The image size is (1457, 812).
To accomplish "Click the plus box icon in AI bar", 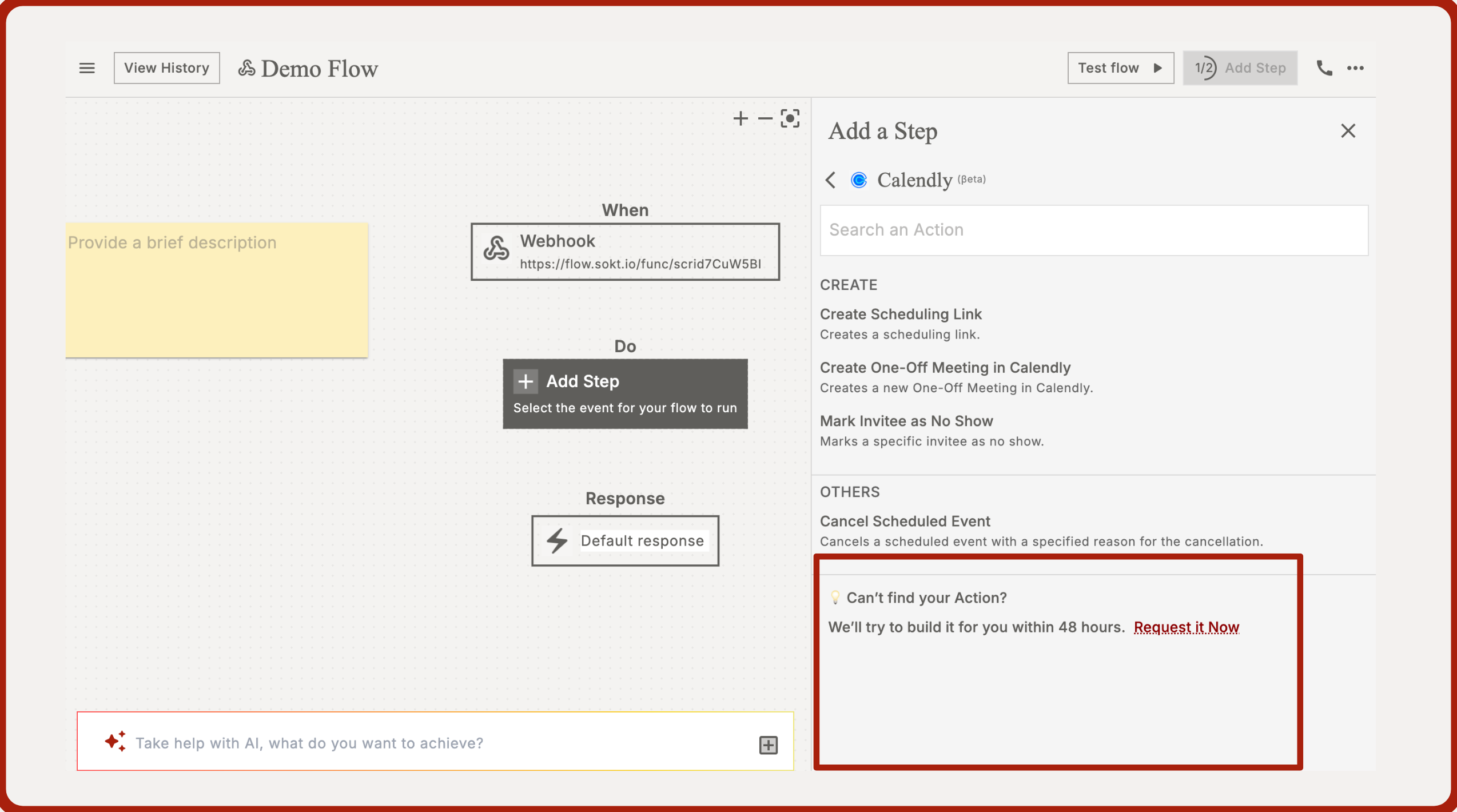I will click(x=768, y=745).
